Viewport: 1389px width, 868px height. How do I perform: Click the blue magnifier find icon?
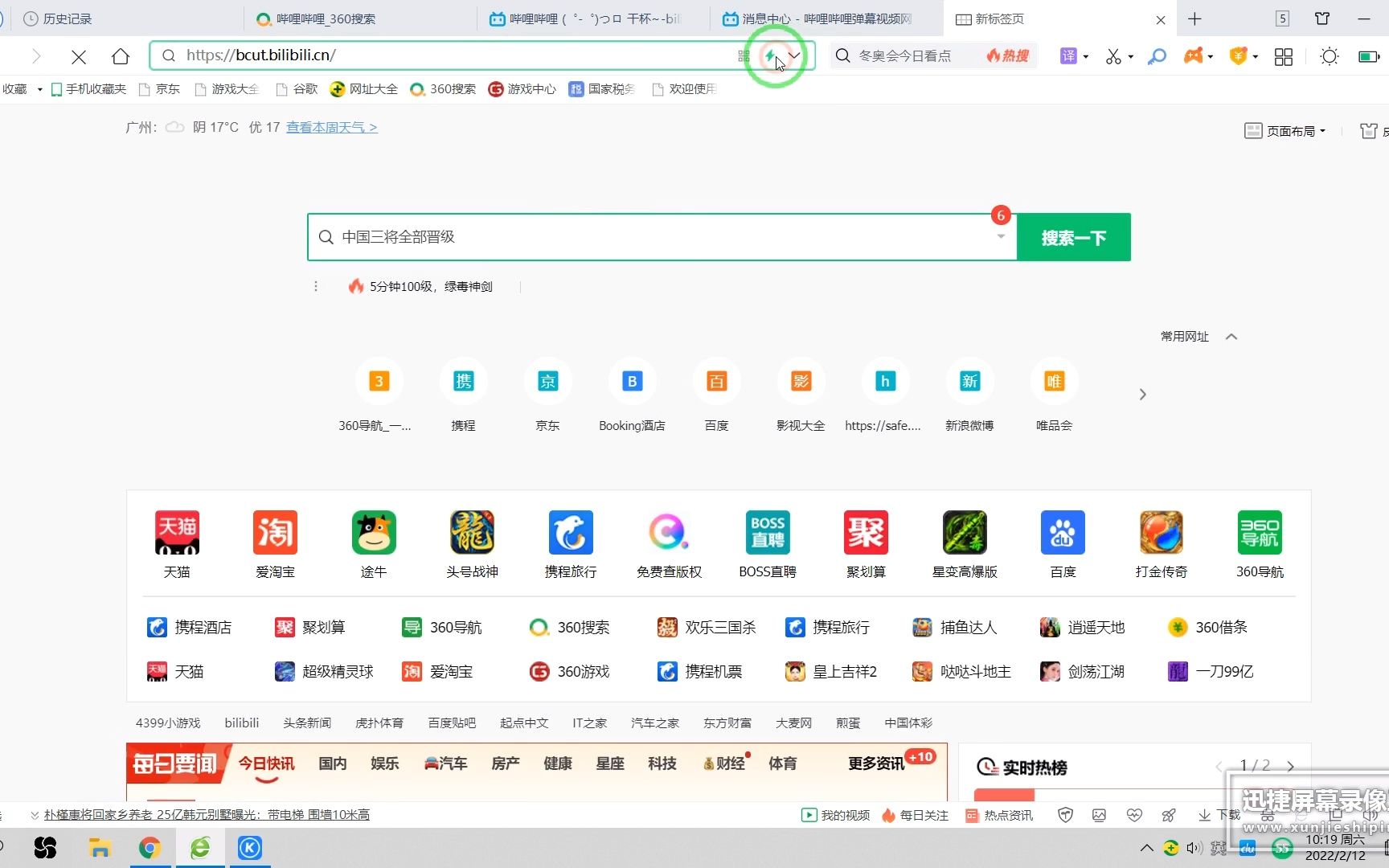point(1157,56)
